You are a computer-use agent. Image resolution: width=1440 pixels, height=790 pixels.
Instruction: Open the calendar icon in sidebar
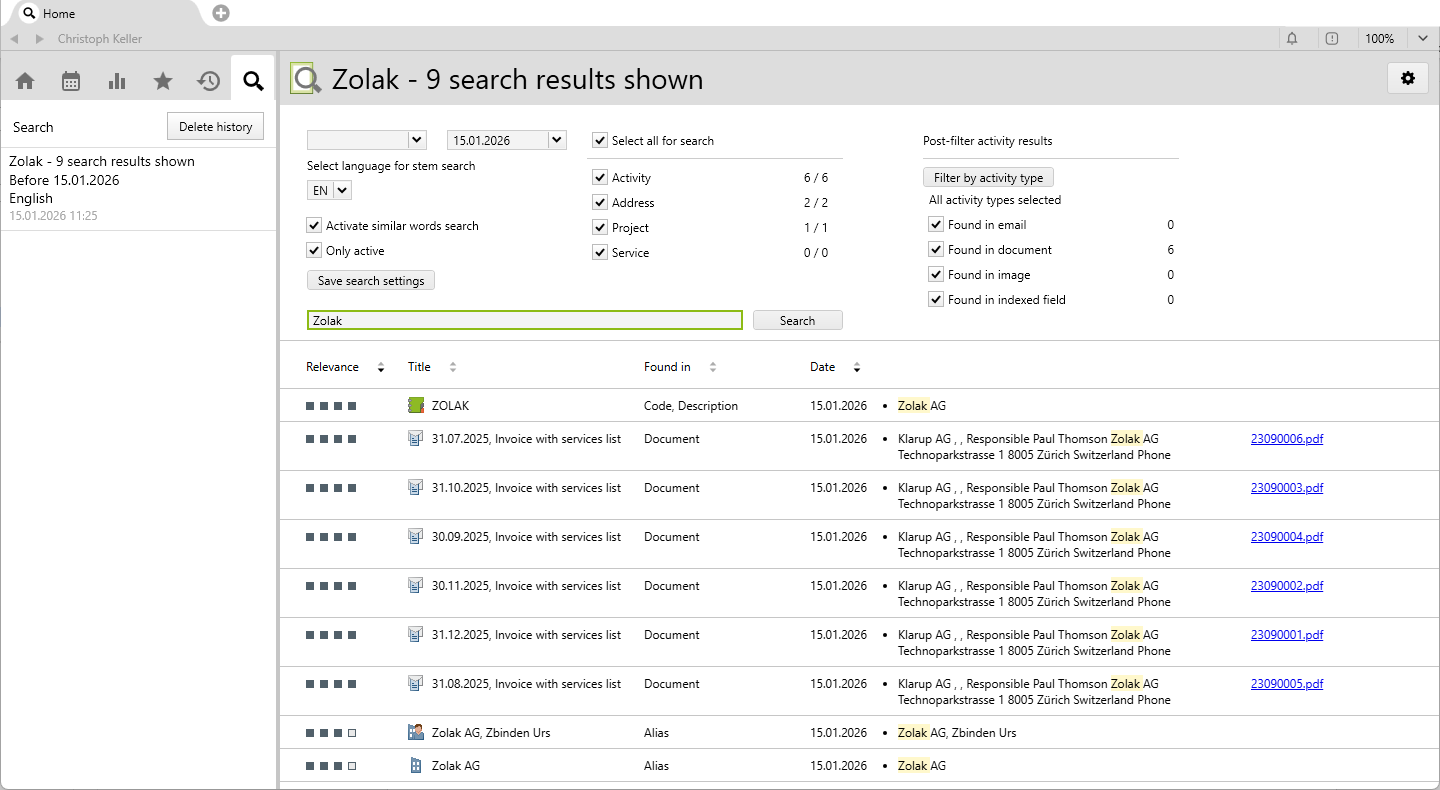point(71,81)
